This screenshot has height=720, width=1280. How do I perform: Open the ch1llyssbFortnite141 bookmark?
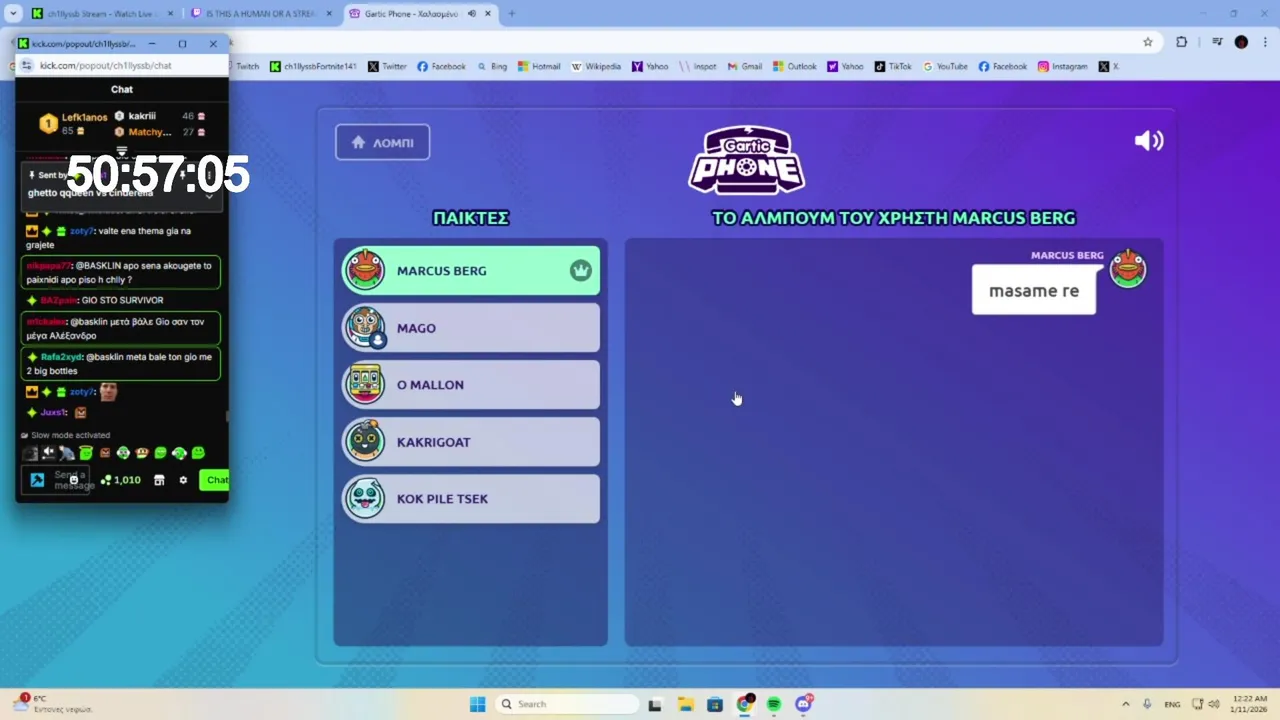click(313, 66)
